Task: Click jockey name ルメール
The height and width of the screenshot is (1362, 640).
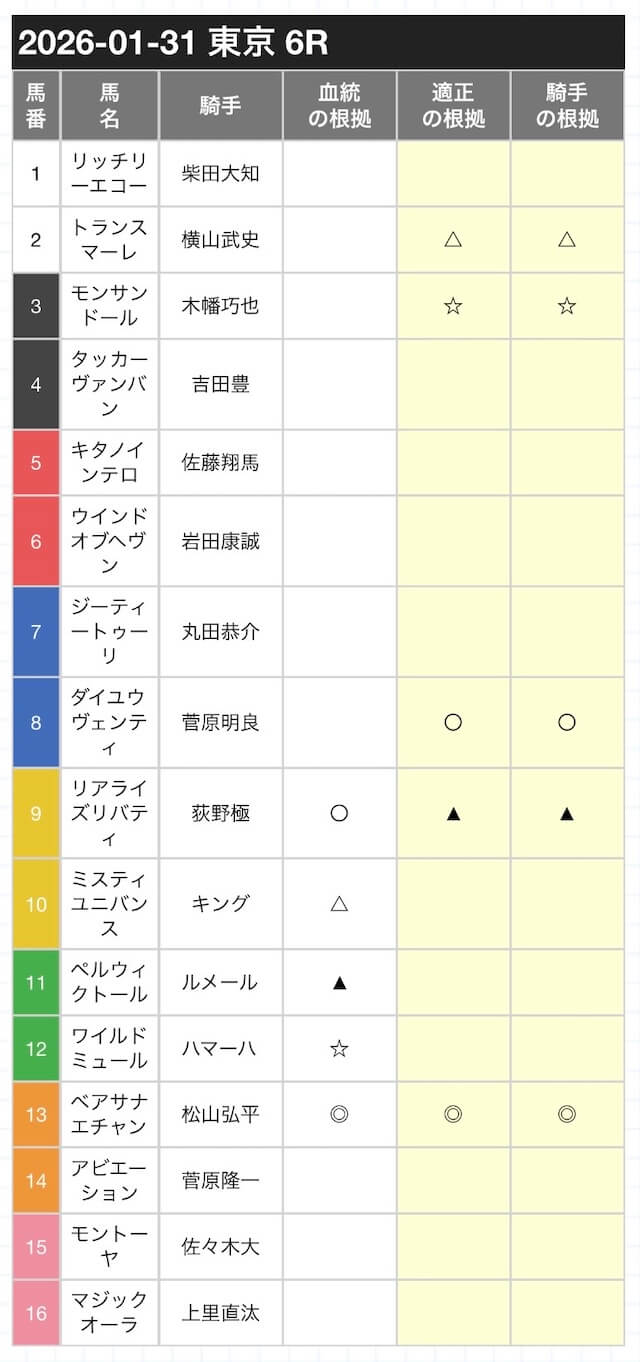Action: (x=220, y=982)
